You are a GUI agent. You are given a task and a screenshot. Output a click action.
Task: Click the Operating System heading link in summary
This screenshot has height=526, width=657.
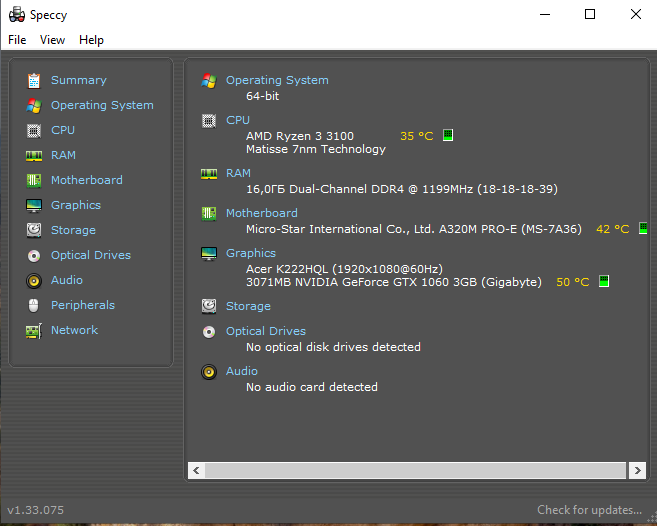pyautogui.click(x=277, y=80)
